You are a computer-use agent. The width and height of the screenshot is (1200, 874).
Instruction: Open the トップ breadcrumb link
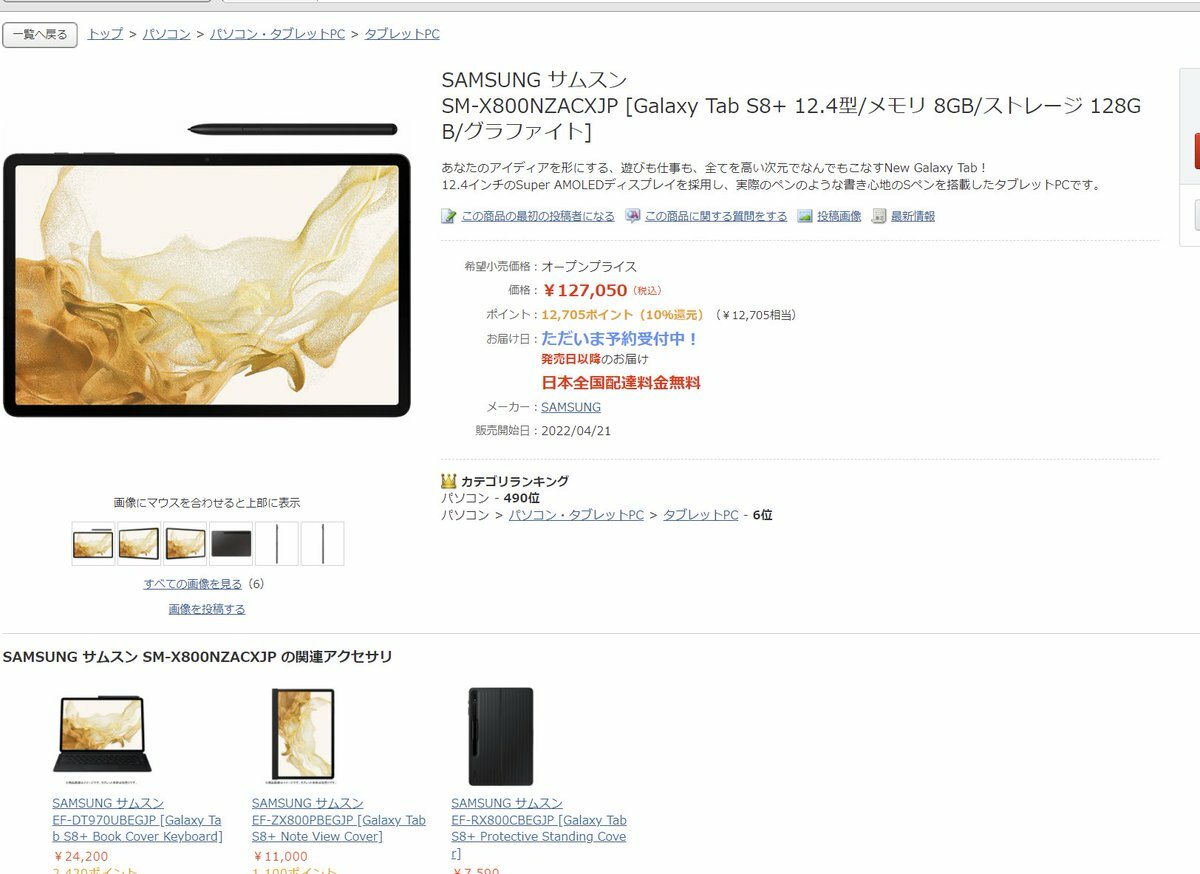coord(105,34)
